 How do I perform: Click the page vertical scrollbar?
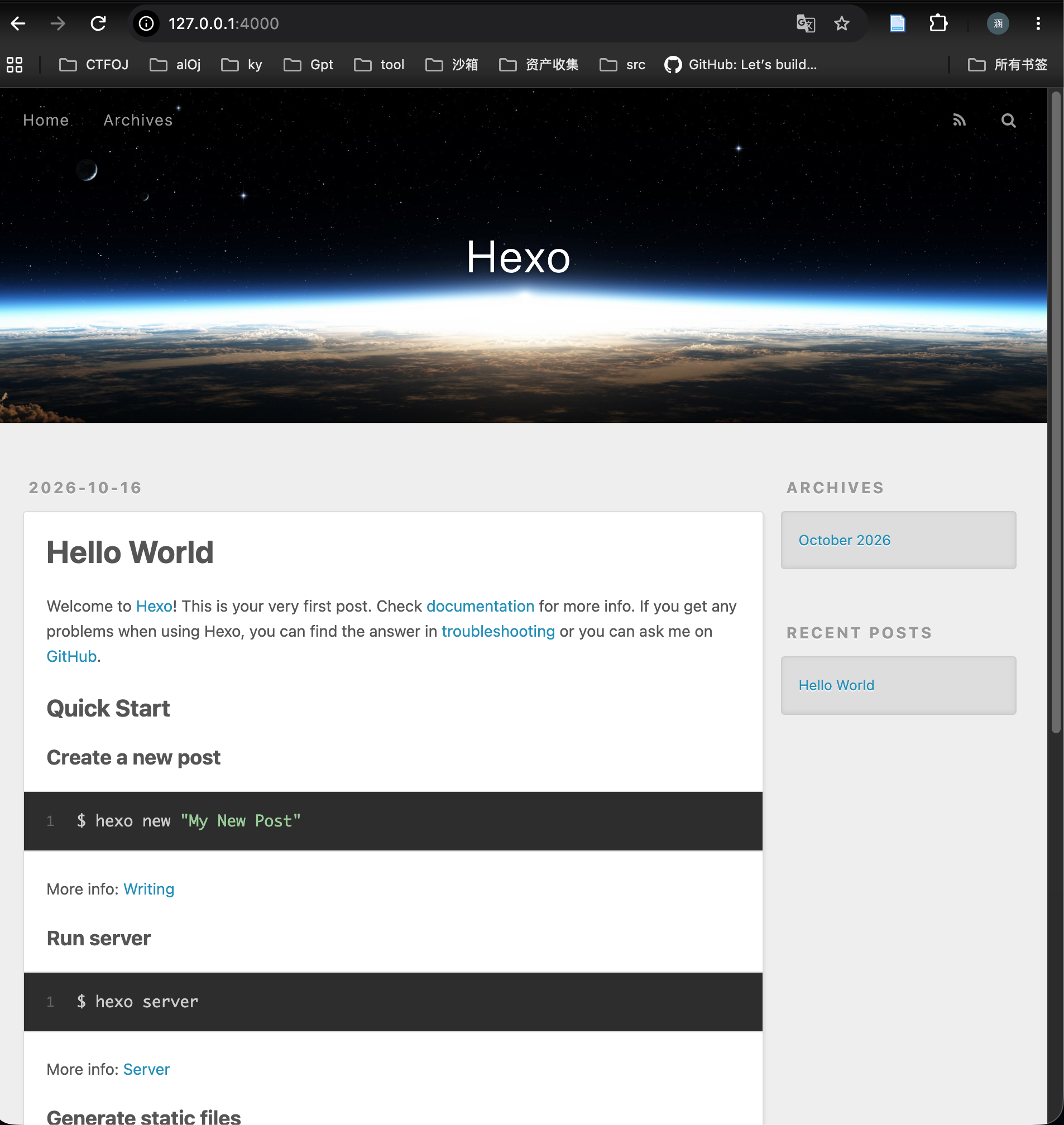[x=1056, y=412]
